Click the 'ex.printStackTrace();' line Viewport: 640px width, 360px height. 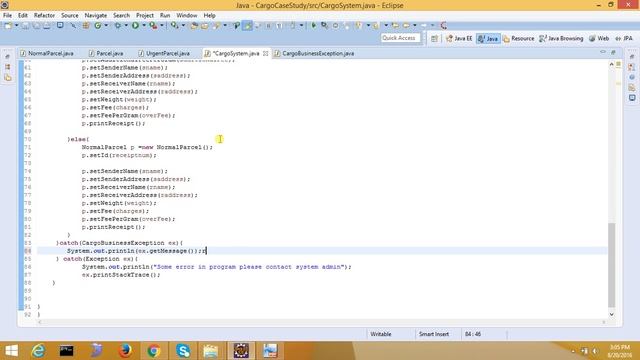click(121, 275)
